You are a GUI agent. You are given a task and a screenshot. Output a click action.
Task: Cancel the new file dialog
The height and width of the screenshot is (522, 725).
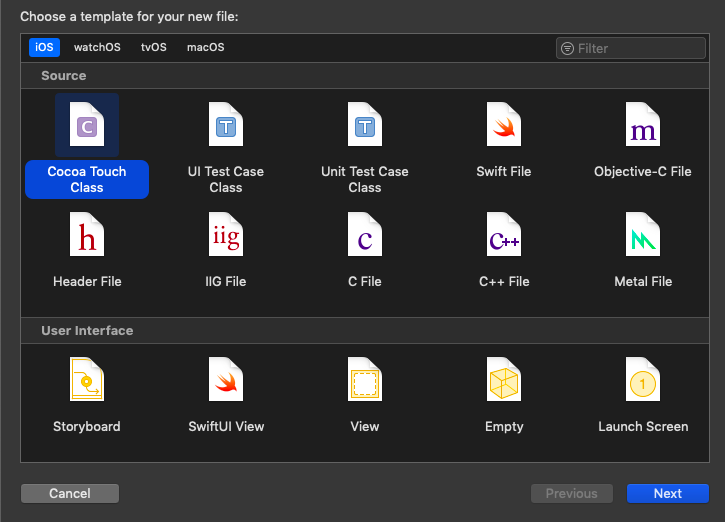pyautogui.click(x=70, y=493)
